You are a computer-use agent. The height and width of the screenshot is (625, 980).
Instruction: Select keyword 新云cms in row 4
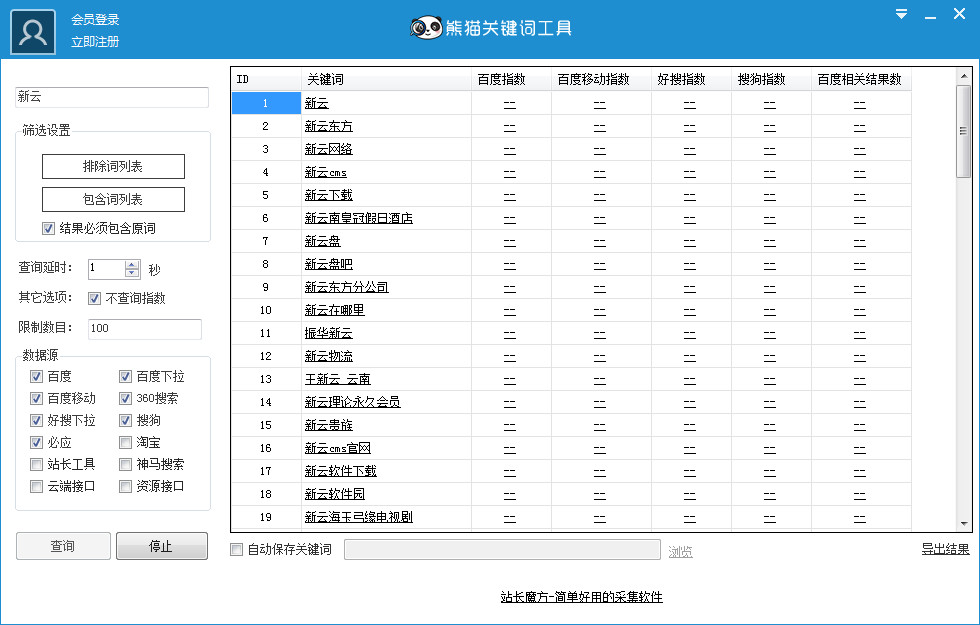point(326,172)
